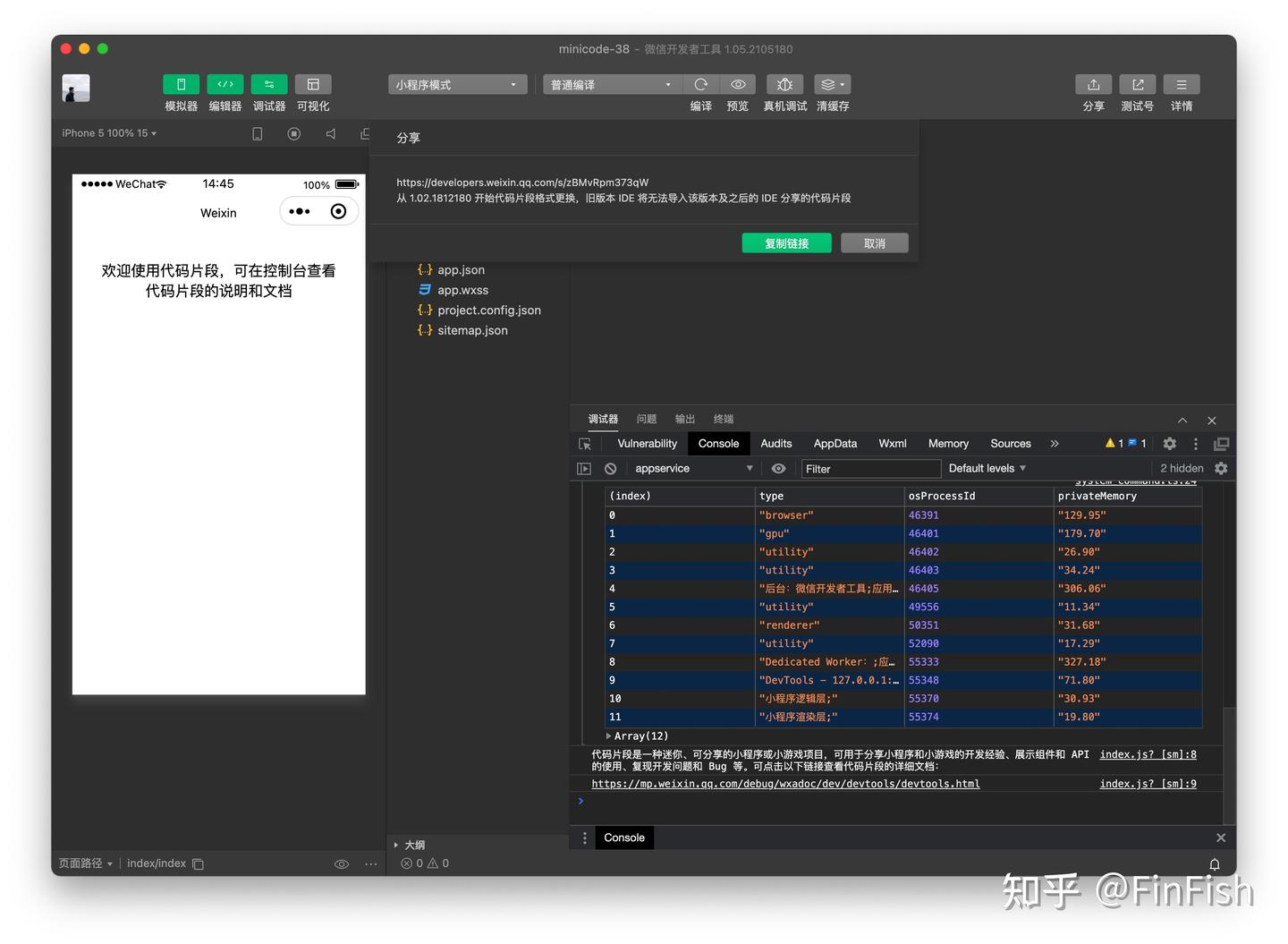Image resolution: width=1288 pixels, height=944 pixels.
Task: Open the mp.weixin.qq.com devtools docs link
Action: click(785, 784)
